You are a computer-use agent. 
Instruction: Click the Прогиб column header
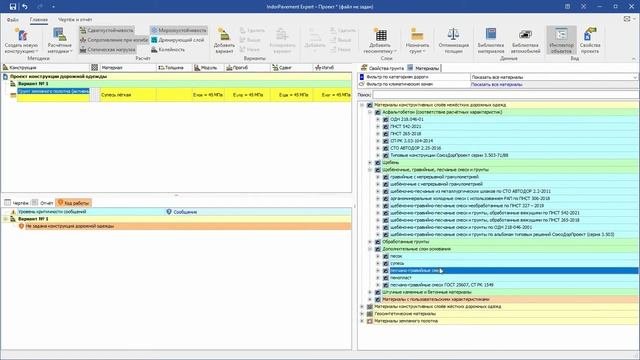click(x=247, y=67)
